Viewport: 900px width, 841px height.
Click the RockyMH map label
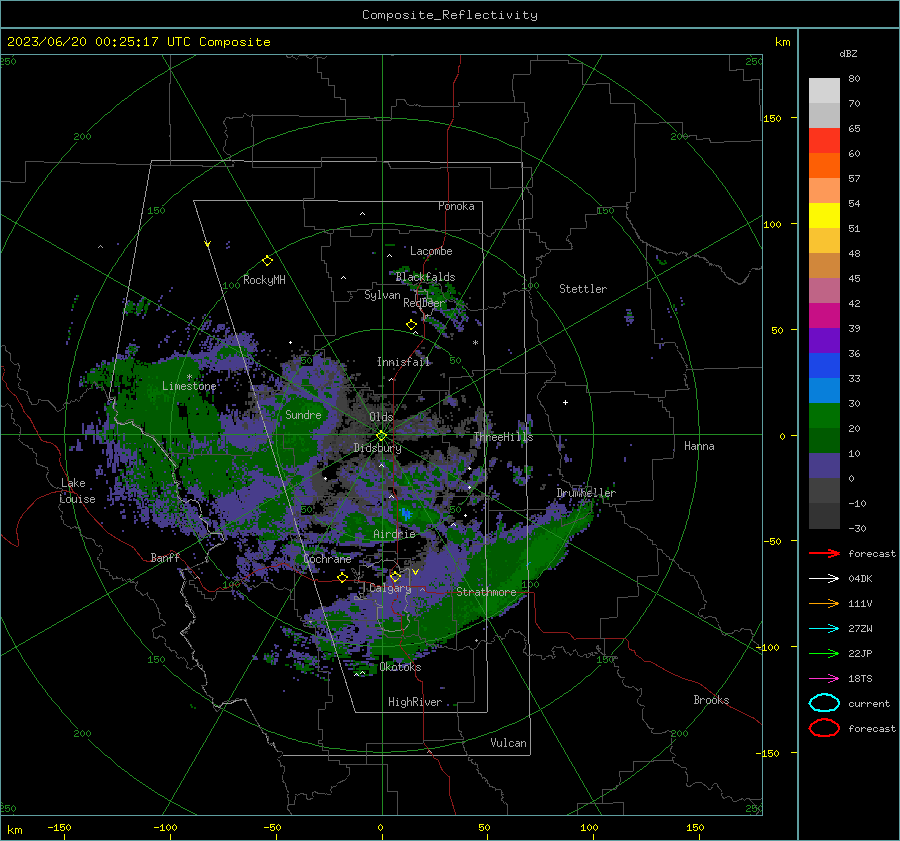(264, 280)
